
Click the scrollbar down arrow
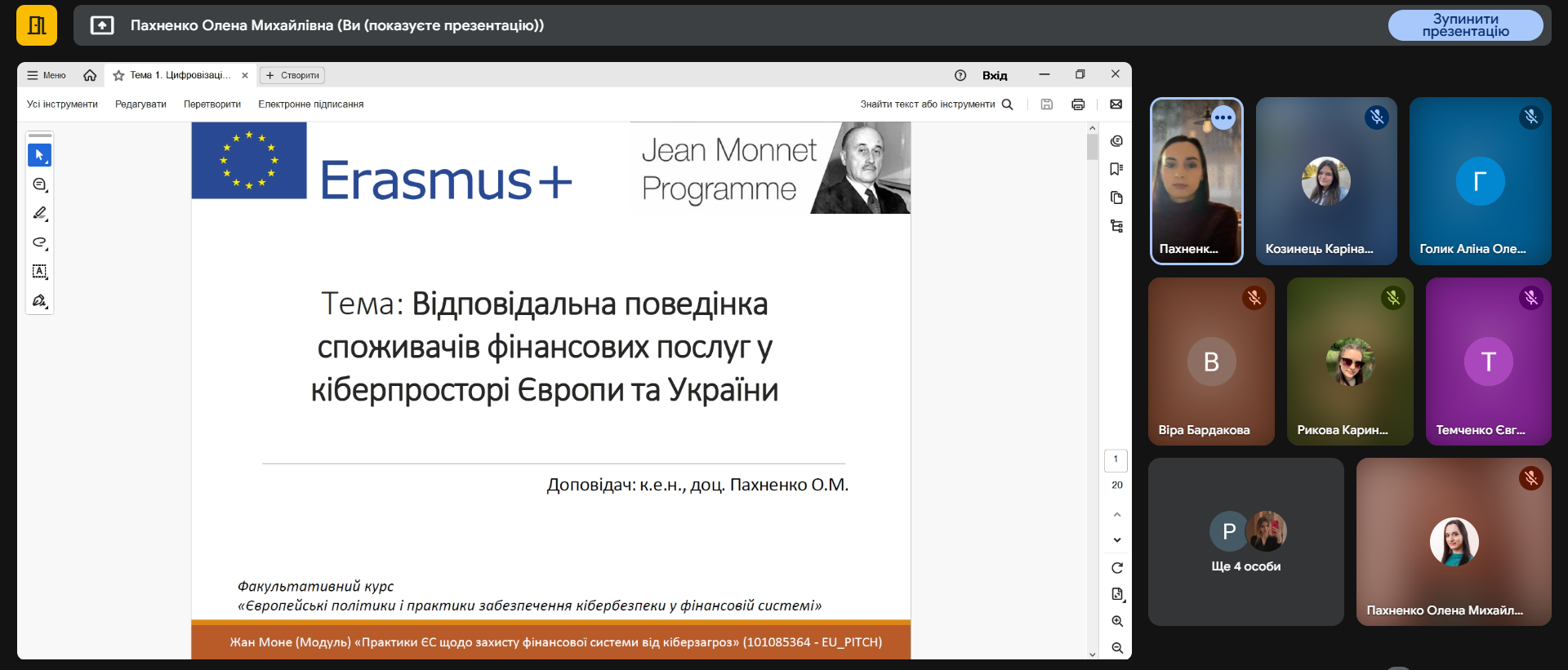(x=1093, y=654)
